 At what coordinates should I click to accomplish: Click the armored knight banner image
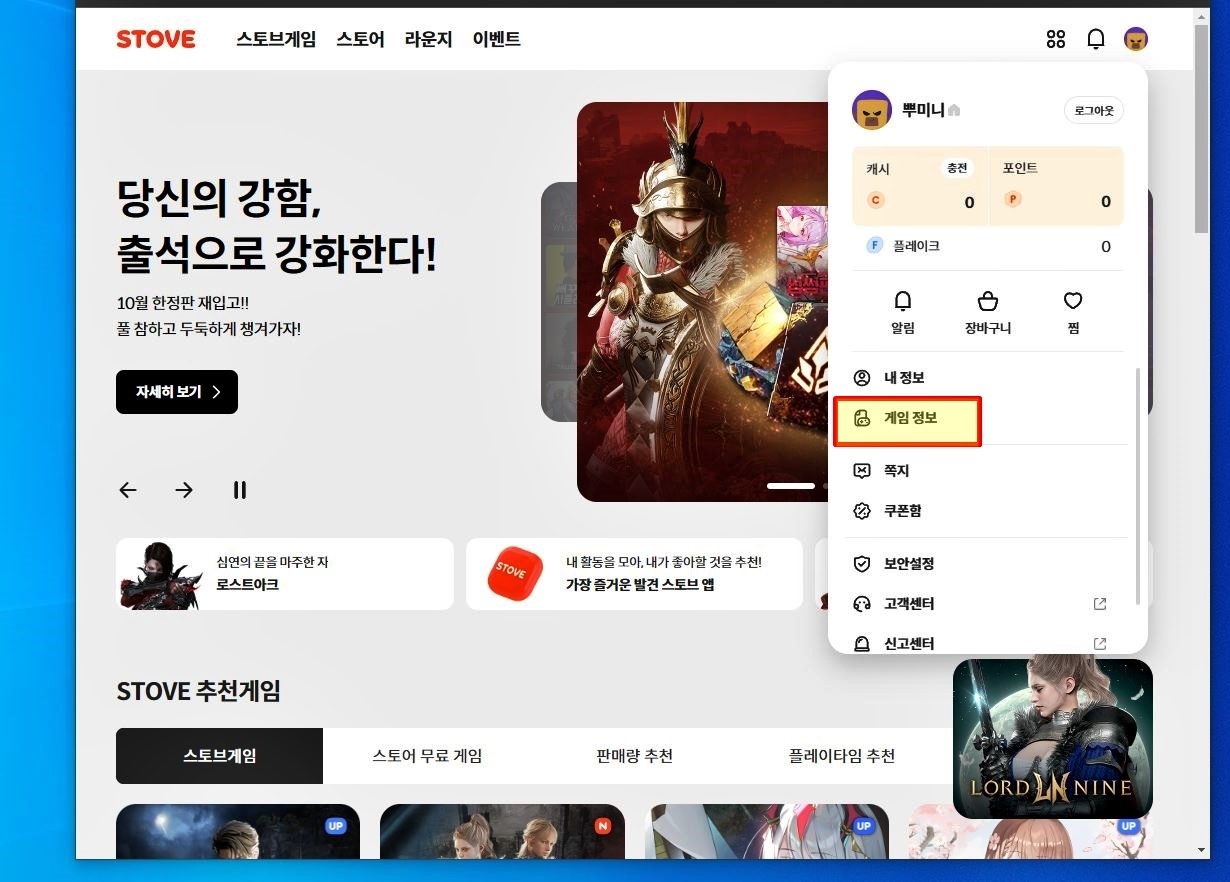click(x=702, y=302)
